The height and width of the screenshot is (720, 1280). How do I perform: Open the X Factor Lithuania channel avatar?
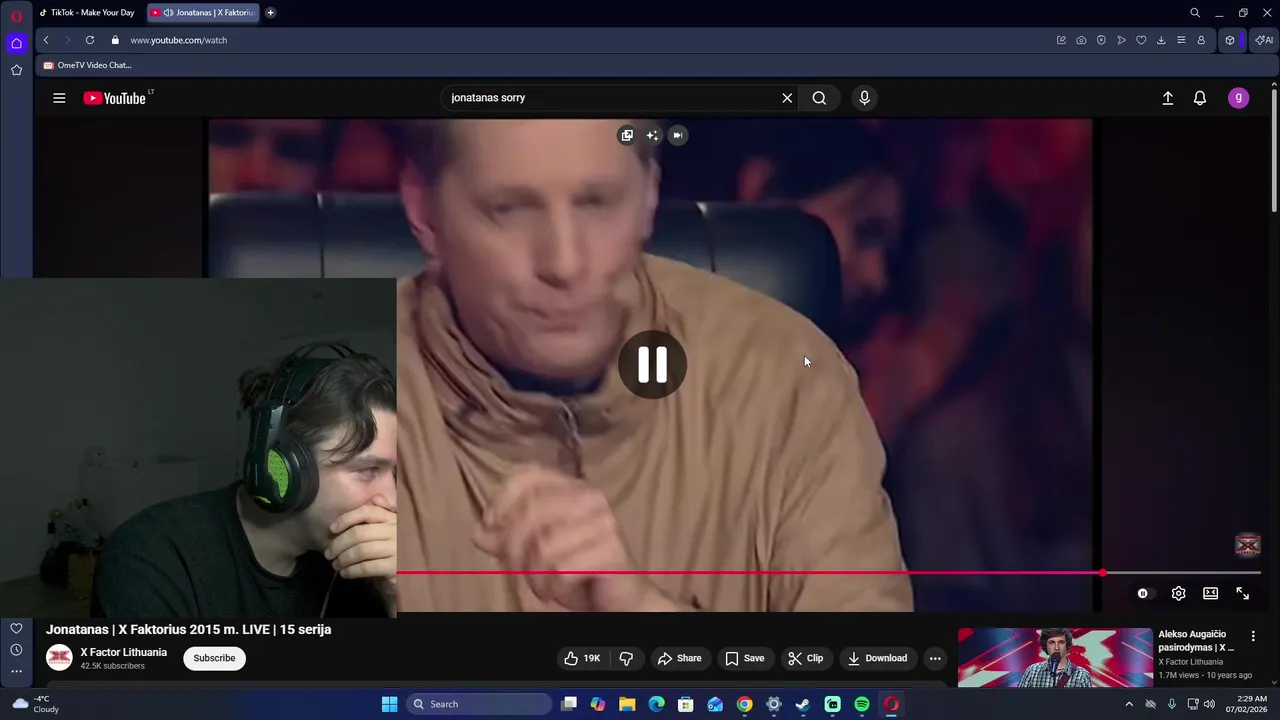coord(59,657)
